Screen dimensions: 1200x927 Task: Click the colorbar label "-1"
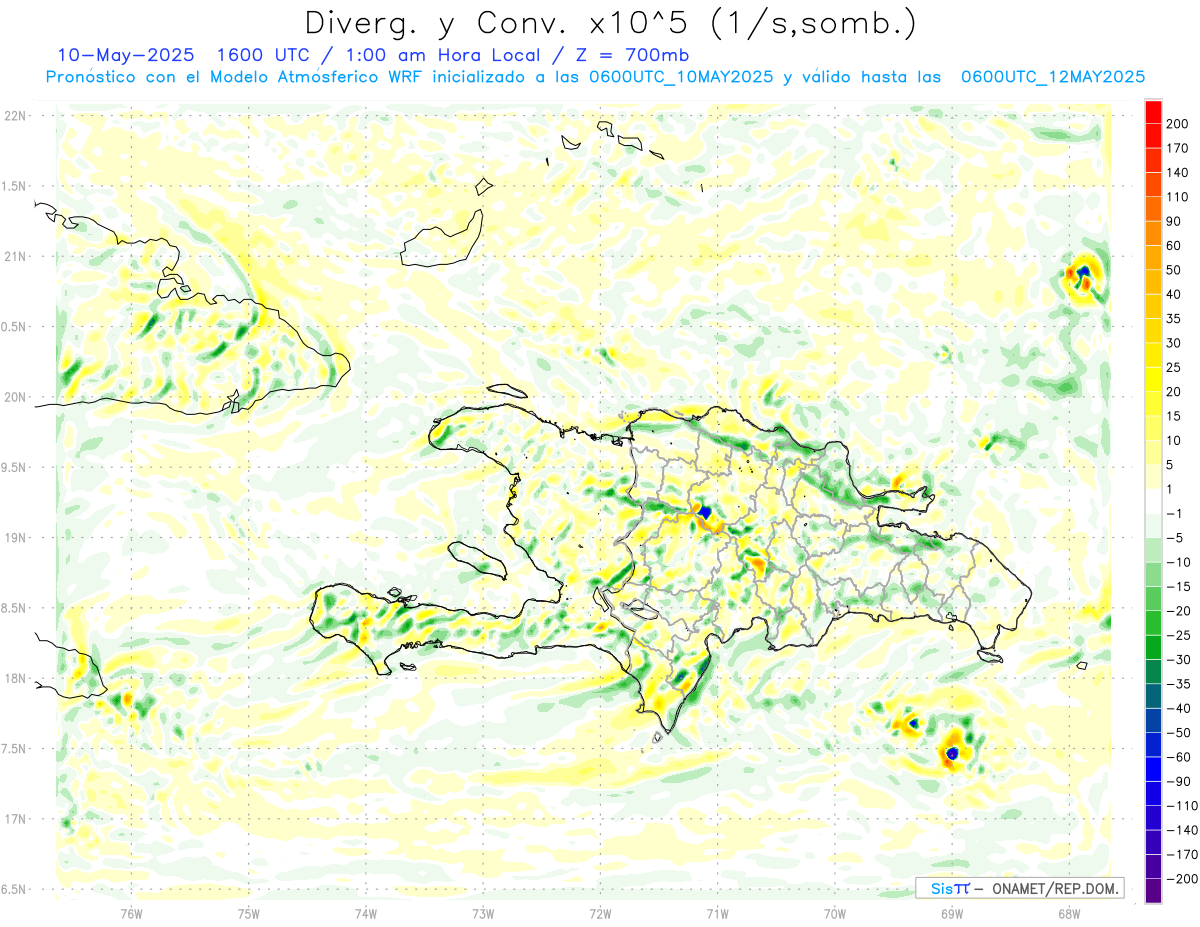[x=1174, y=514]
